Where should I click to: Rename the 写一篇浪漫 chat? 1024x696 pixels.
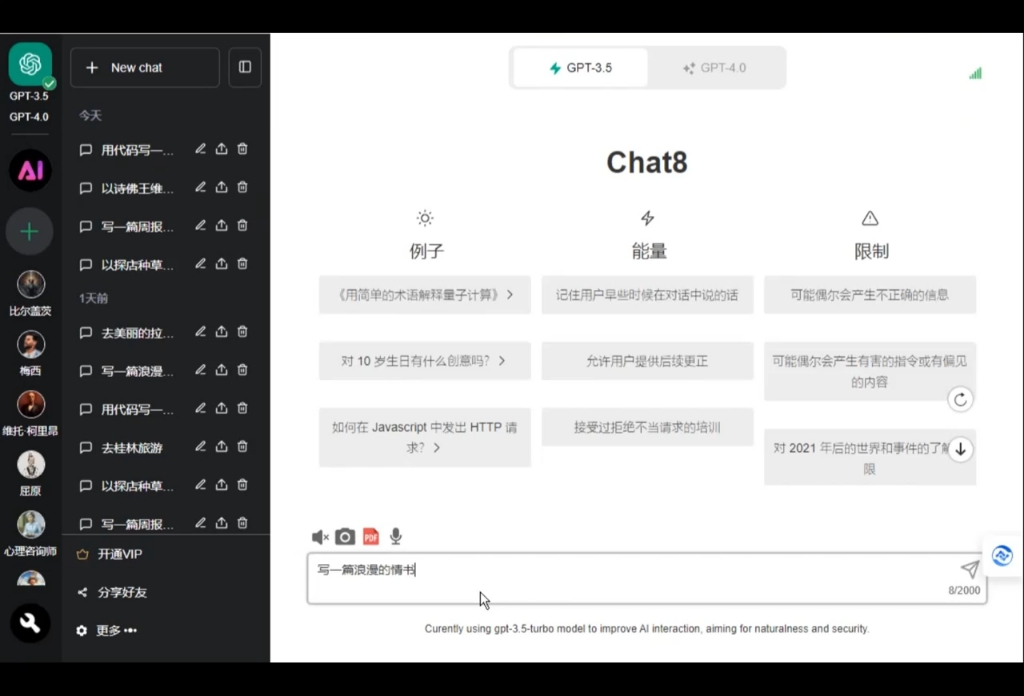(200, 370)
